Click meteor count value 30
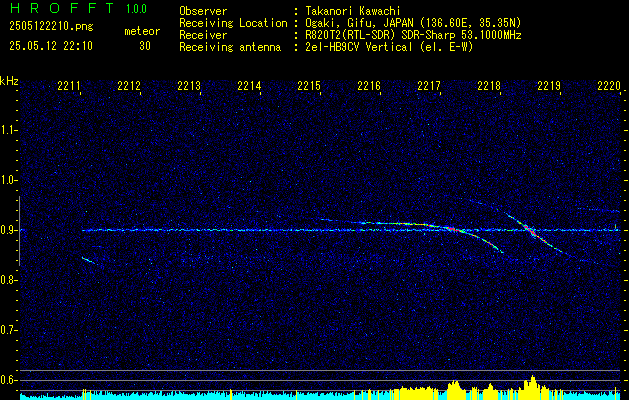This screenshot has height=400, width=629. 145,46
